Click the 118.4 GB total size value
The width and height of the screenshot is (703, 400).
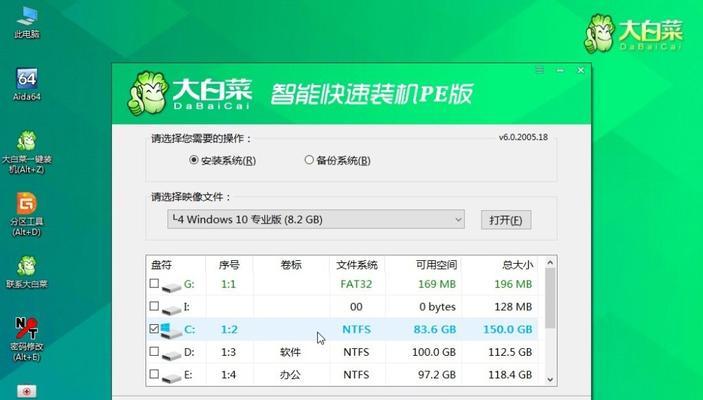[510, 375]
